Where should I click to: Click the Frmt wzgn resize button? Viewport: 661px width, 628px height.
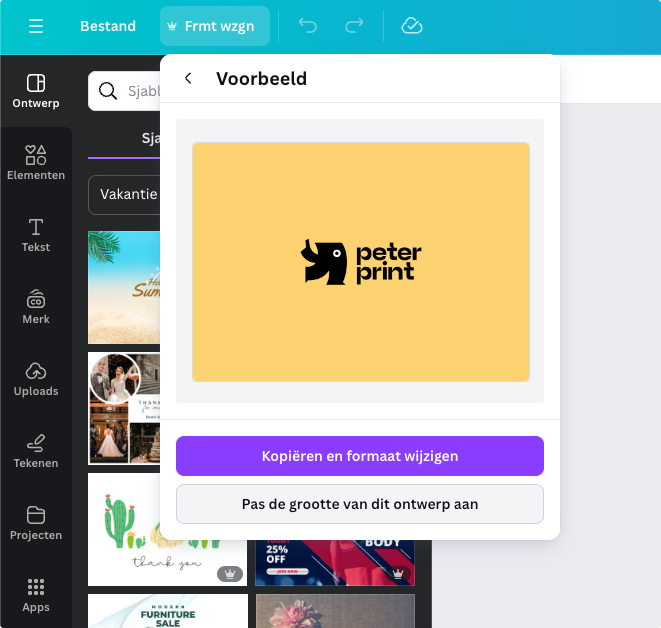click(x=215, y=26)
